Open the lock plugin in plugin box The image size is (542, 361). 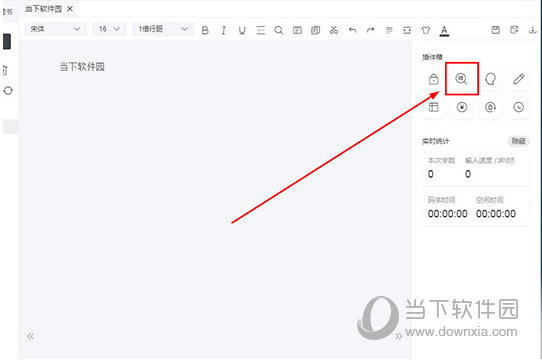coord(433,79)
